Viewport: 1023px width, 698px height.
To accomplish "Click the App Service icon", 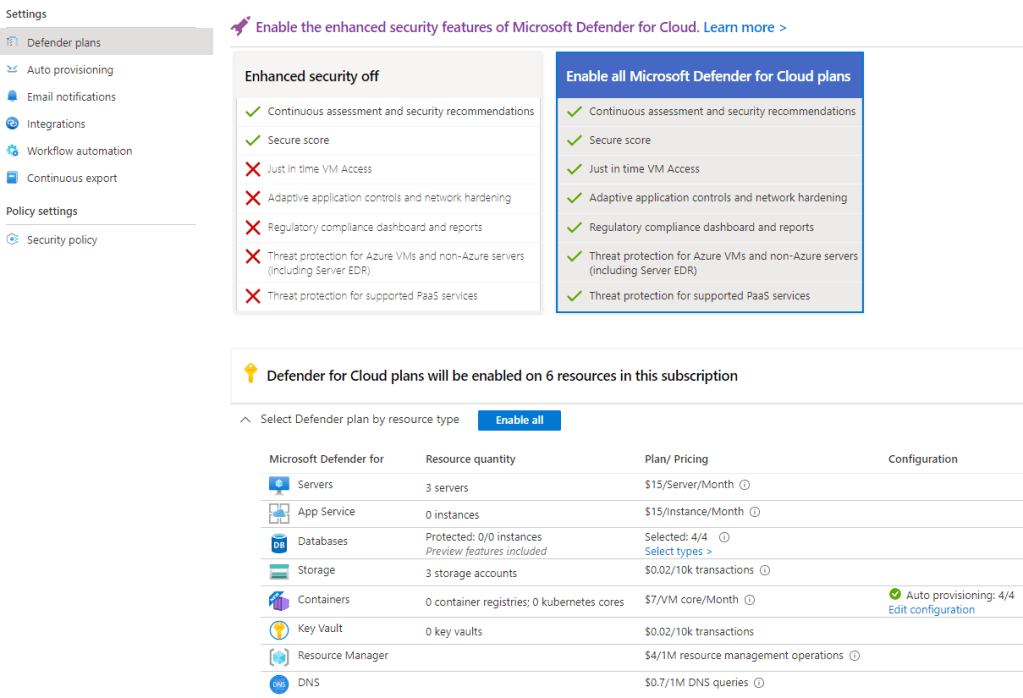I will (x=279, y=513).
